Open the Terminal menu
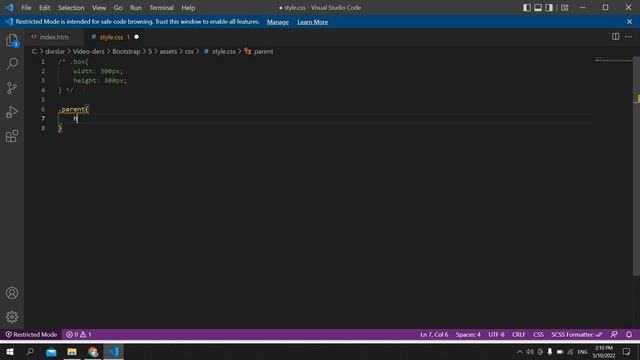The height and width of the screenshot is (360, 640). coord(161,8)
